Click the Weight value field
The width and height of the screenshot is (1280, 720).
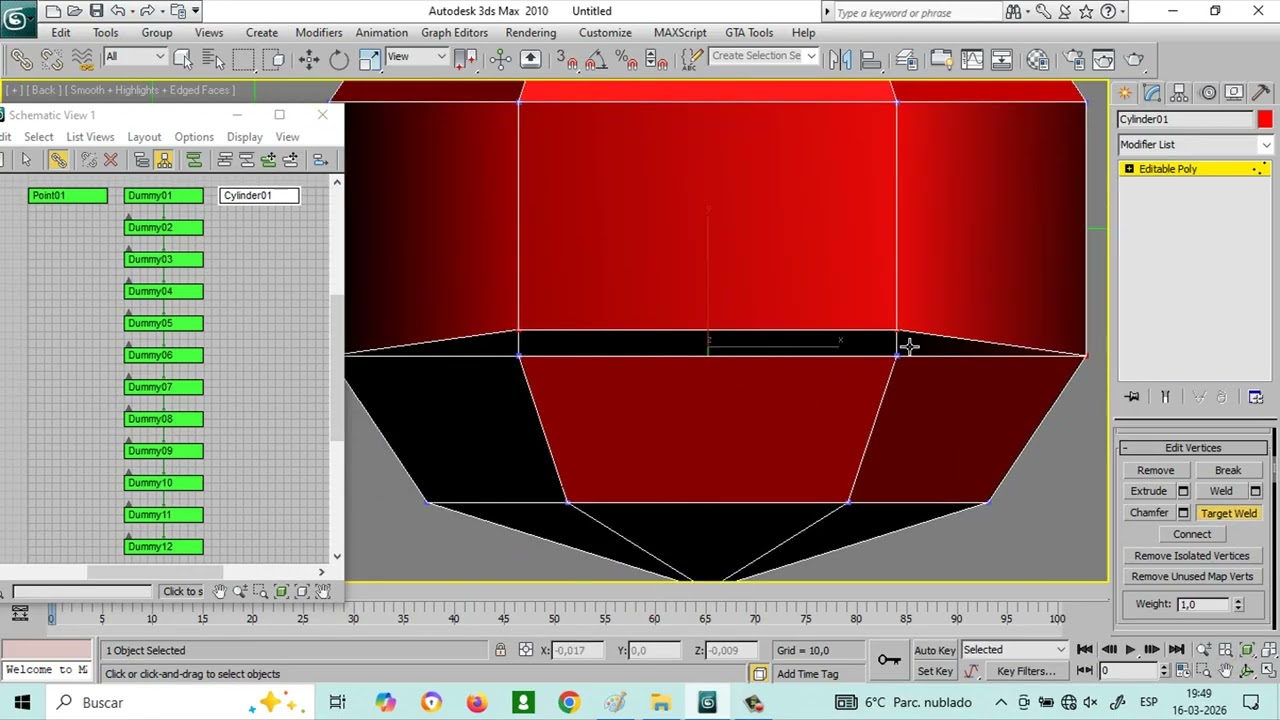click(1202, 604)
